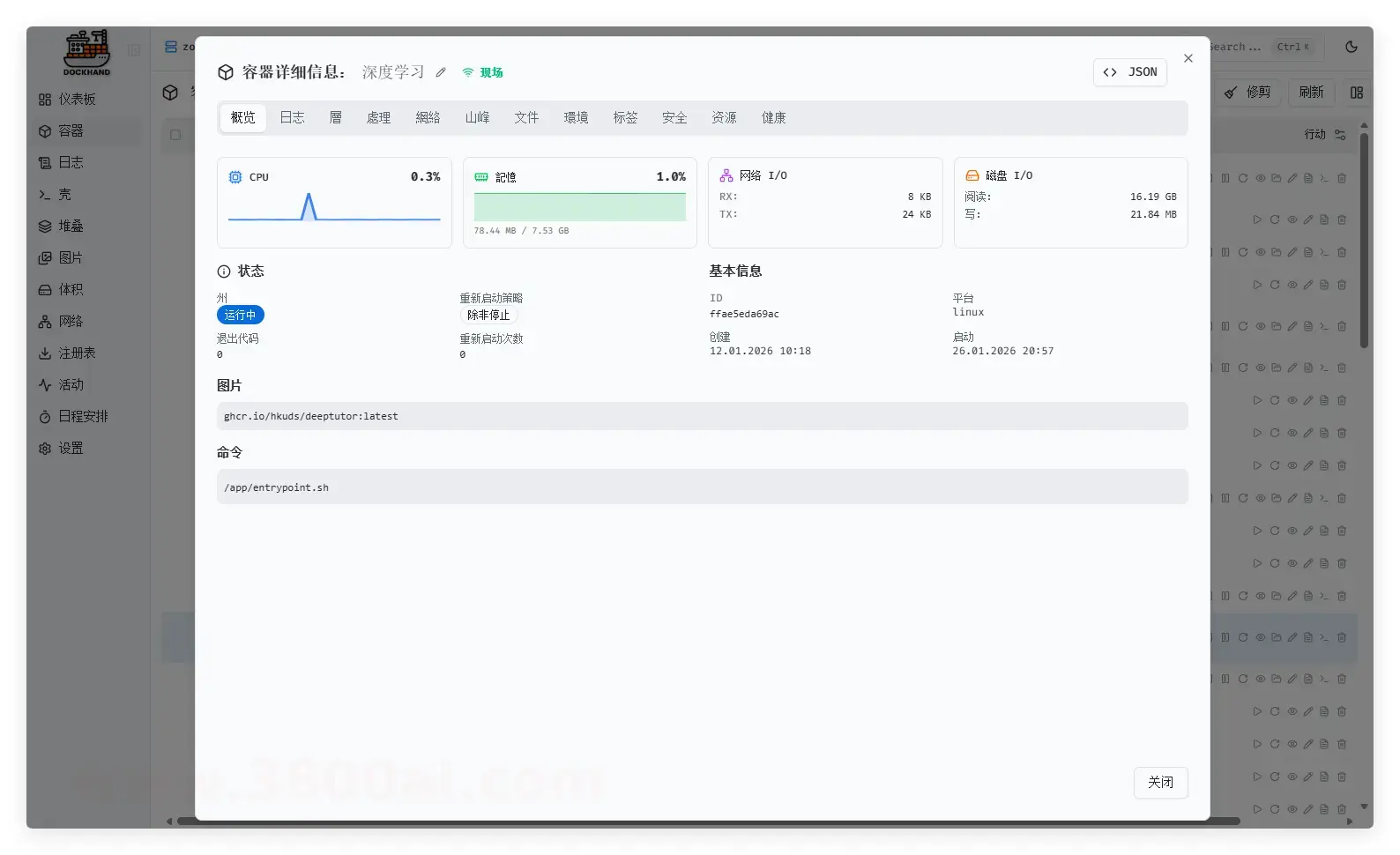Open the Shell (壳) sidebar item
The image size is (1400, 855).
click(x=64, y=195)
